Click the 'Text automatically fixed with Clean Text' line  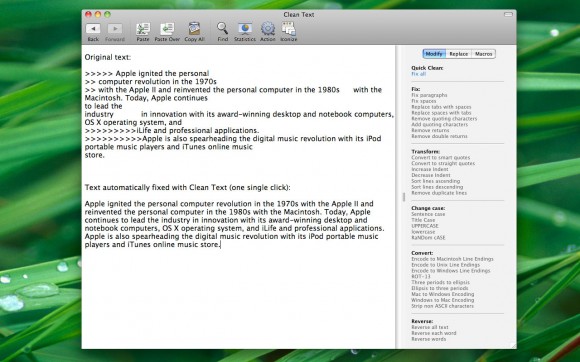pyautogui.click(x=188, y=187)
